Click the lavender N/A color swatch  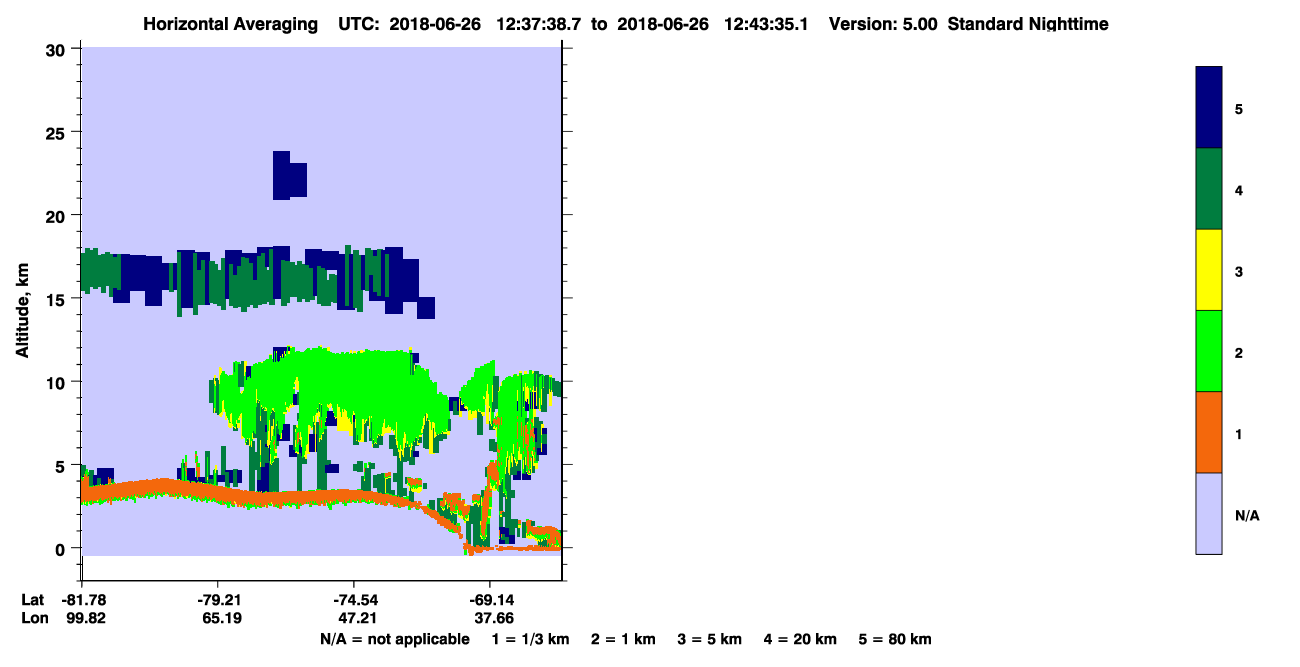click(1209, 513)
